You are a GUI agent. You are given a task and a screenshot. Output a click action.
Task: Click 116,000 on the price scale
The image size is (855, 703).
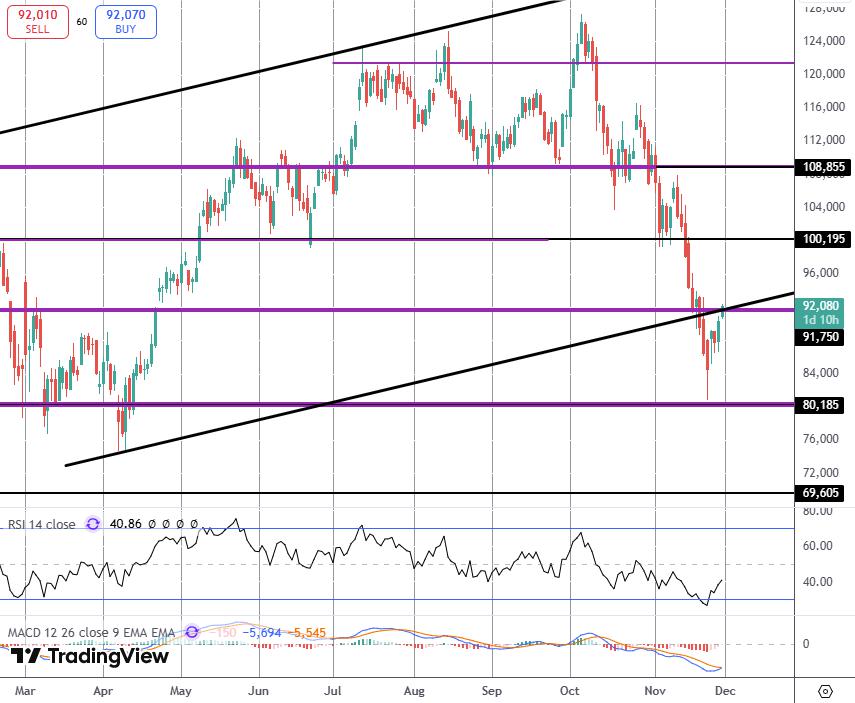coord(823,107)
